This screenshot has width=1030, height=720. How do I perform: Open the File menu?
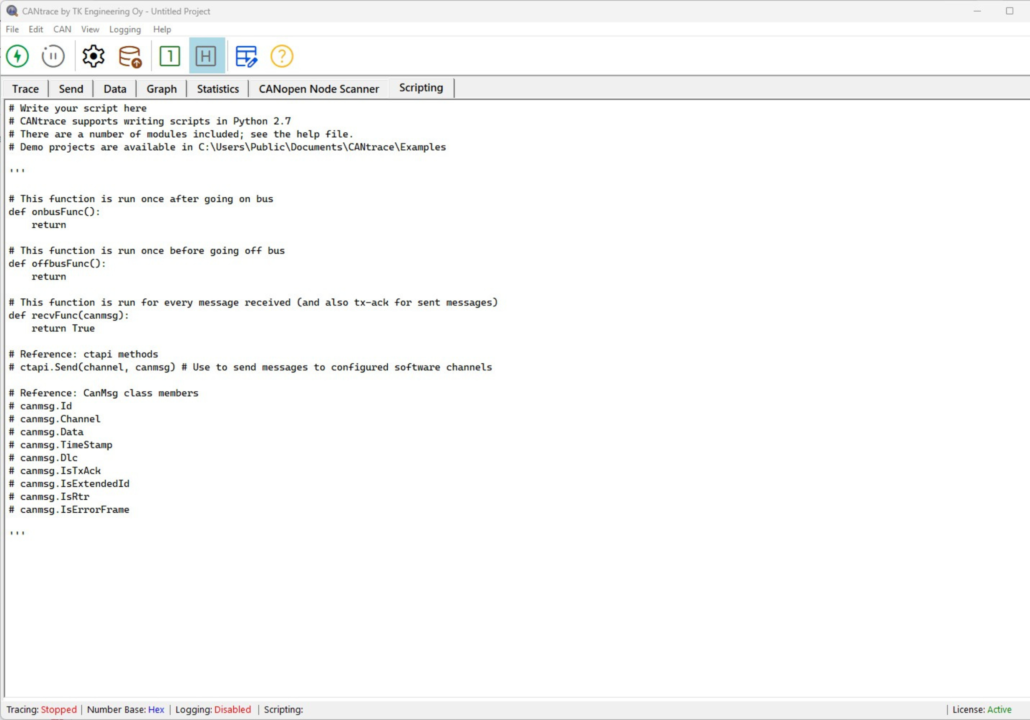(x=12, y=30)
